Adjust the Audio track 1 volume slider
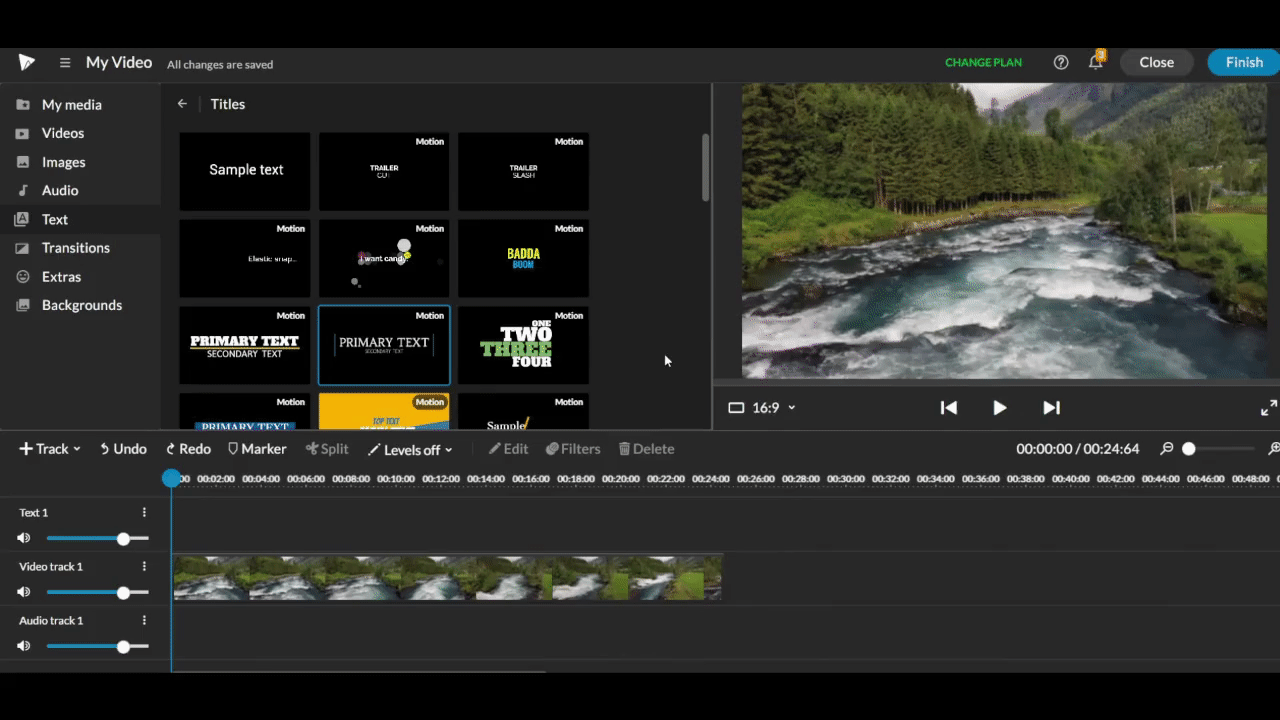Image resolution: width=1280 pixels, height=720 pixels. click(x=97, y=646)
